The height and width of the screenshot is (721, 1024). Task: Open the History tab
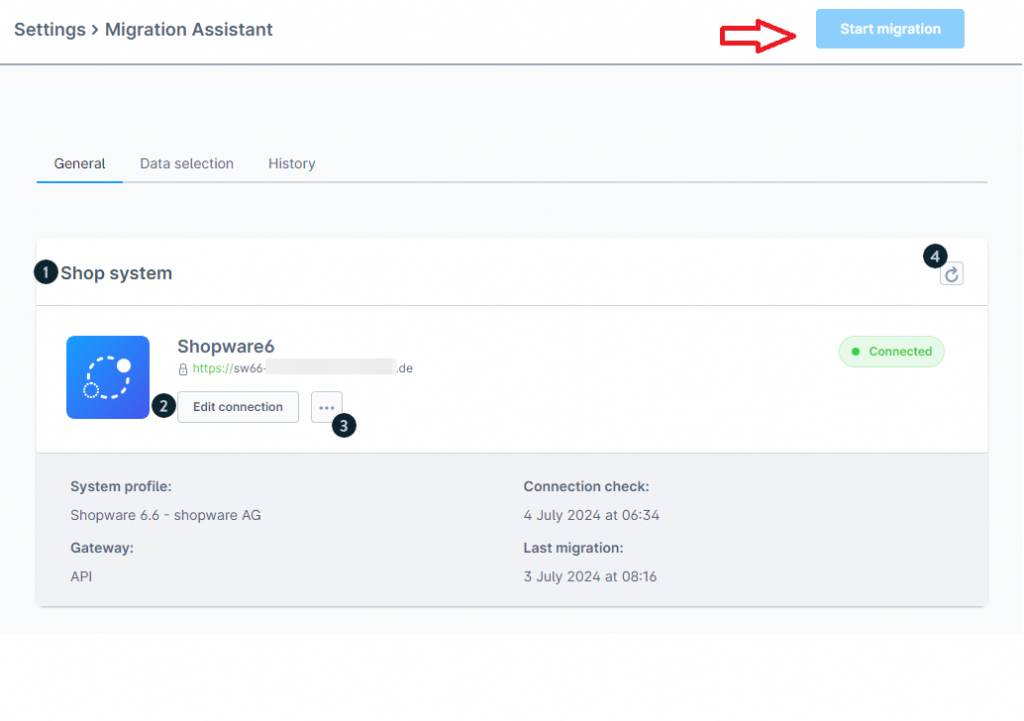pyautogui.click(x=292, y=163)
